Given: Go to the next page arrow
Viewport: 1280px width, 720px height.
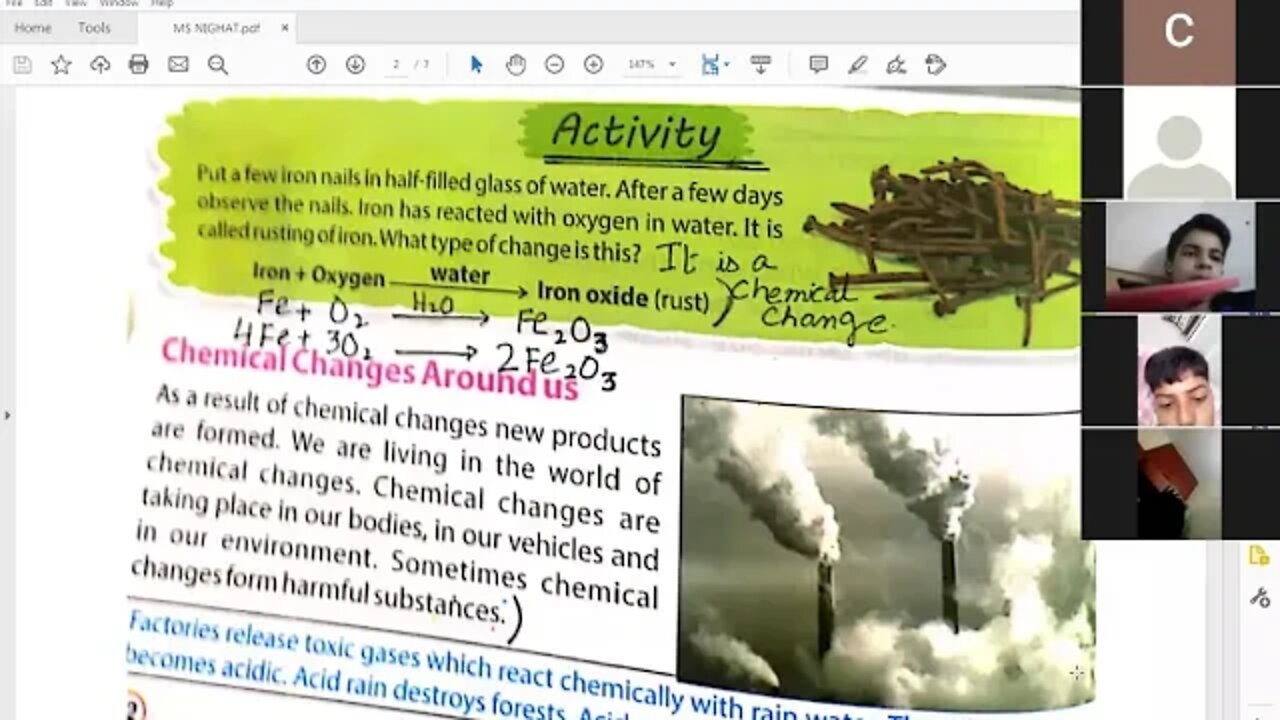Looking at the screenshot, I should click(355, 65).
